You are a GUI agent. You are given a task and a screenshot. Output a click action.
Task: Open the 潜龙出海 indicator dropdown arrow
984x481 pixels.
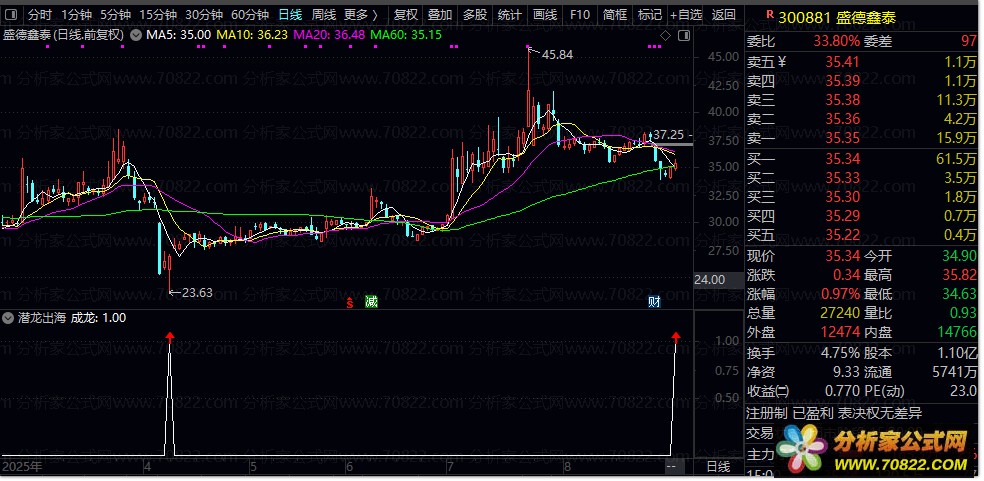pos(8,318)
